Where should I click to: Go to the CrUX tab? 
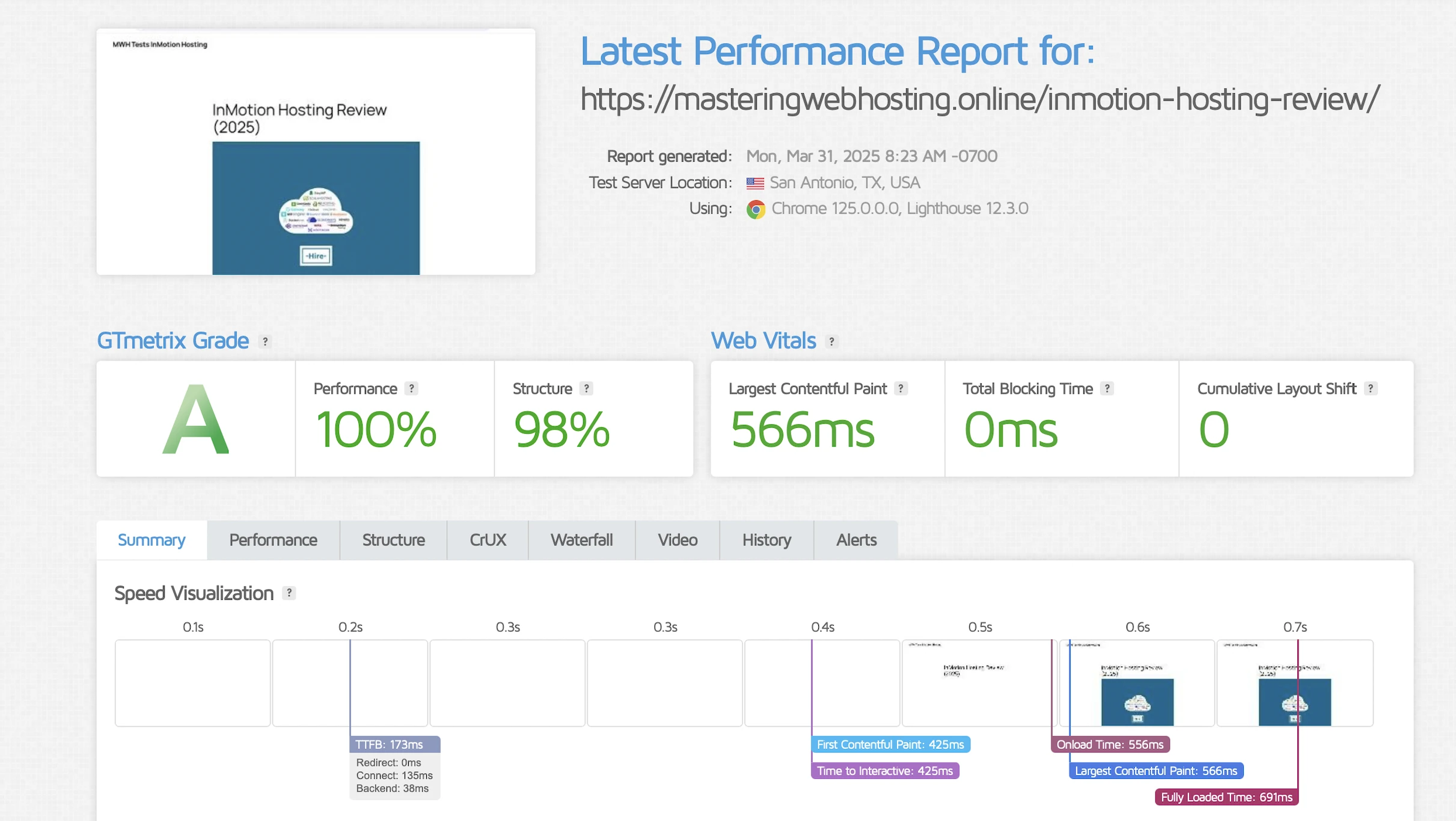click(x=488, y=540)
